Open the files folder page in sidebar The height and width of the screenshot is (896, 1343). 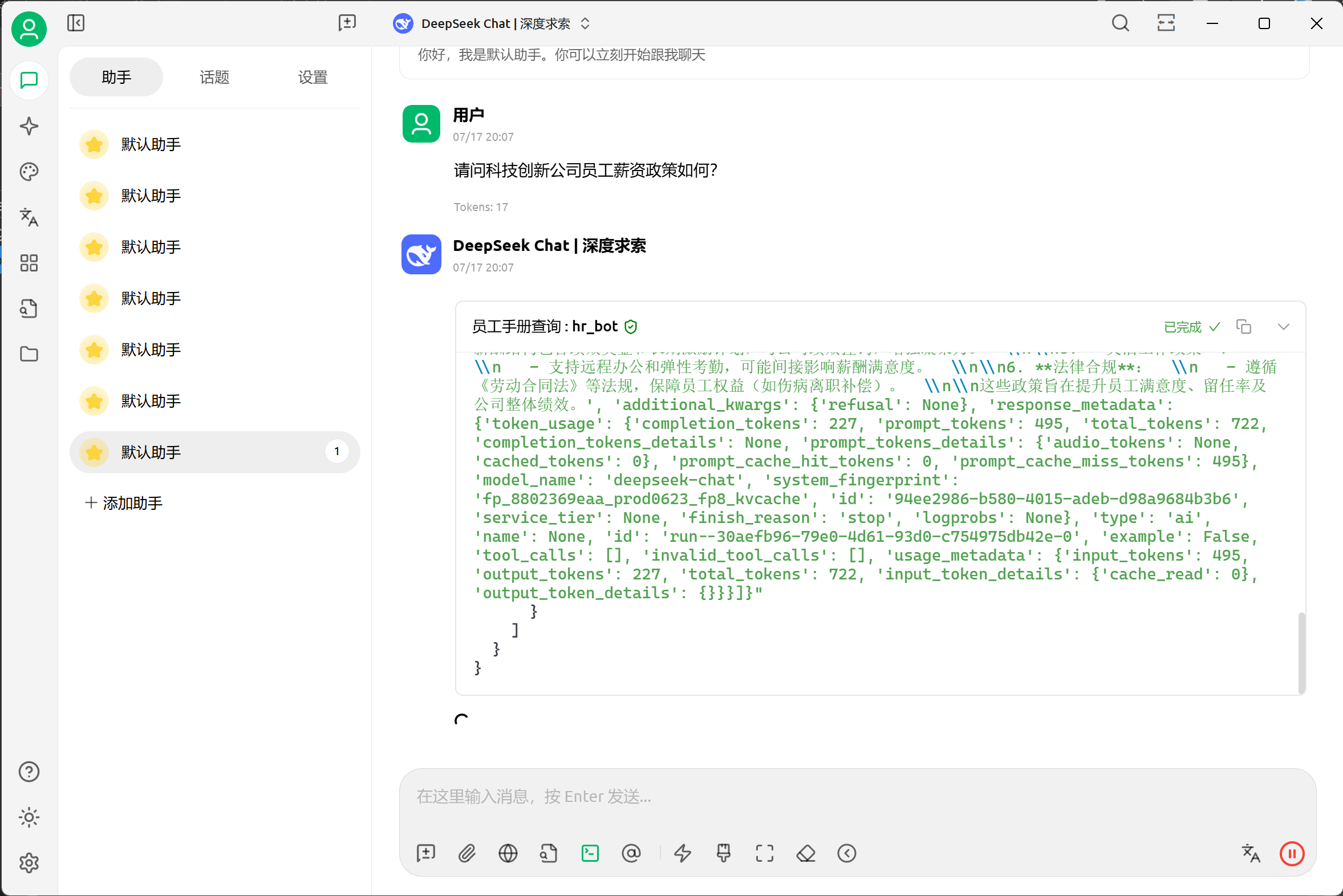click(x=29, y=354)
